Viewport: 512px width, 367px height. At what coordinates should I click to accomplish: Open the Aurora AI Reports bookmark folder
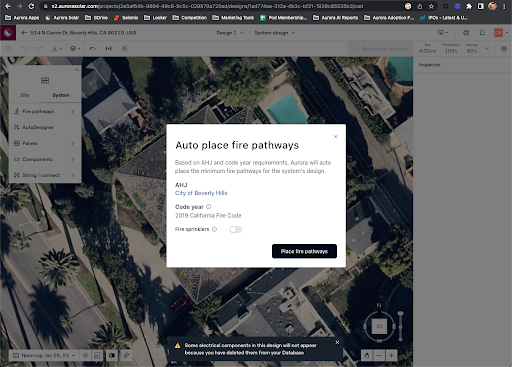335,18
